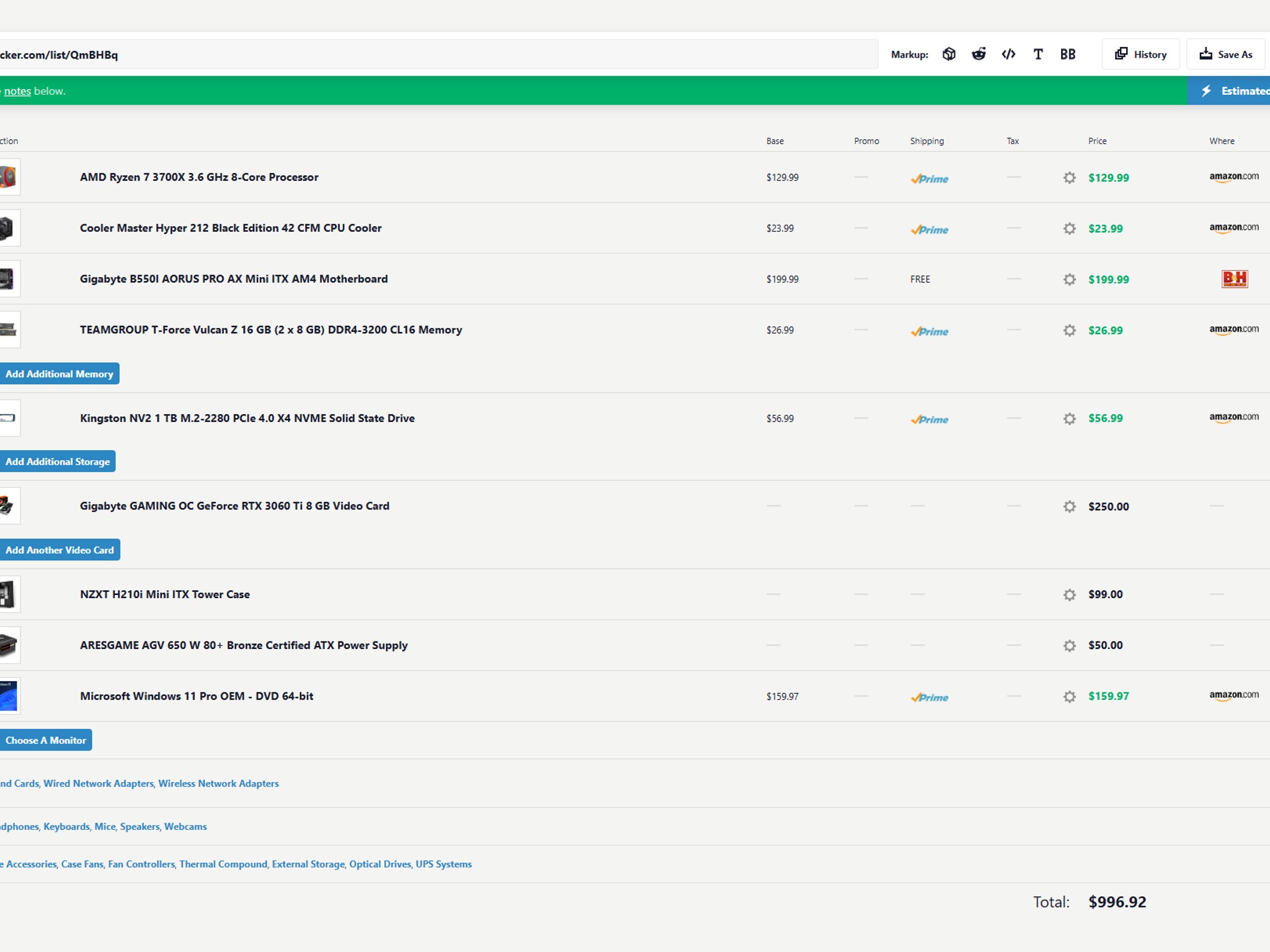Open gear settings for AMD Ryzen 7 3700X
This screenshot has height=952, width=1270.
click(x=1069, y=178)
